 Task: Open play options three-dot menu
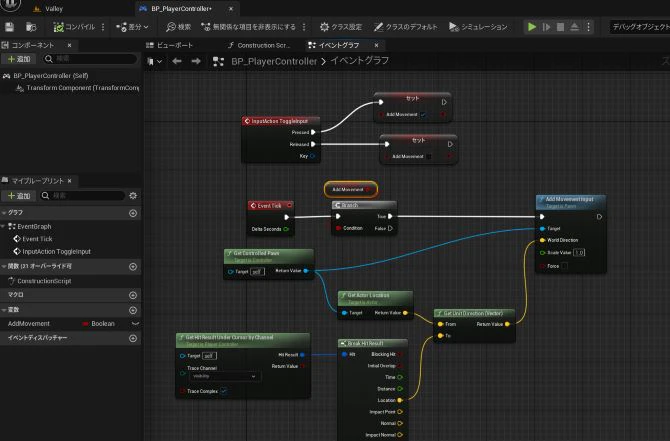[x=588, y=27]
